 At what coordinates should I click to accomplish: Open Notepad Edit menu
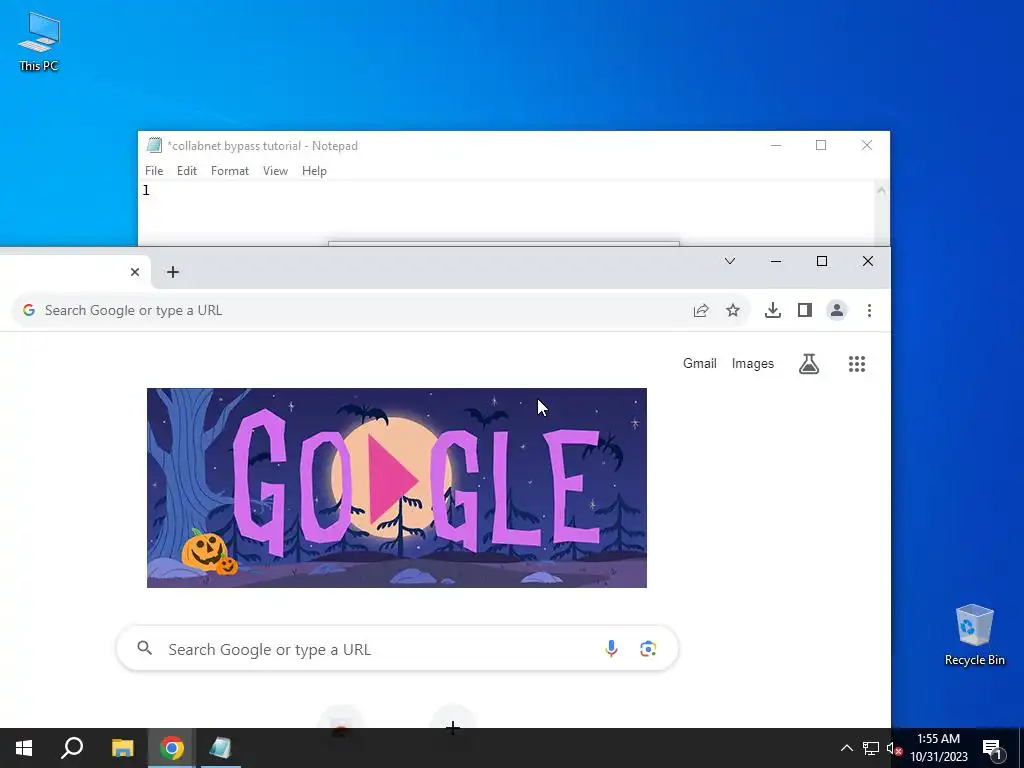[187, 170]
